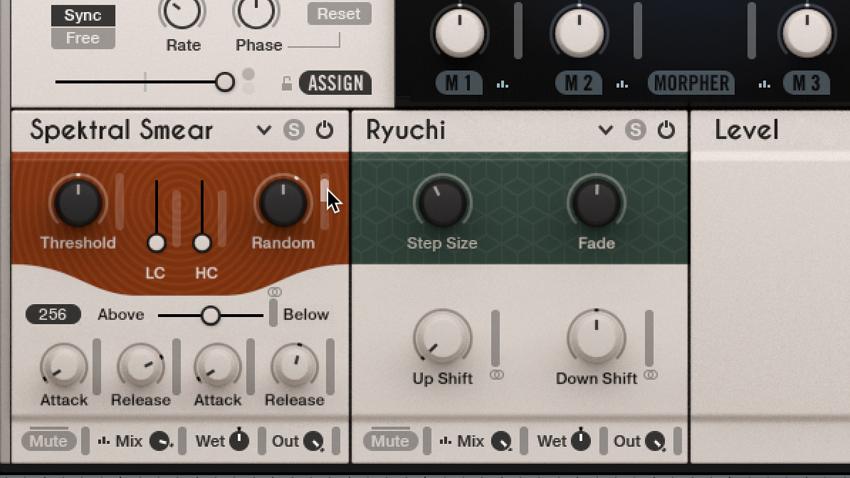Click the Fade knob

596,204
